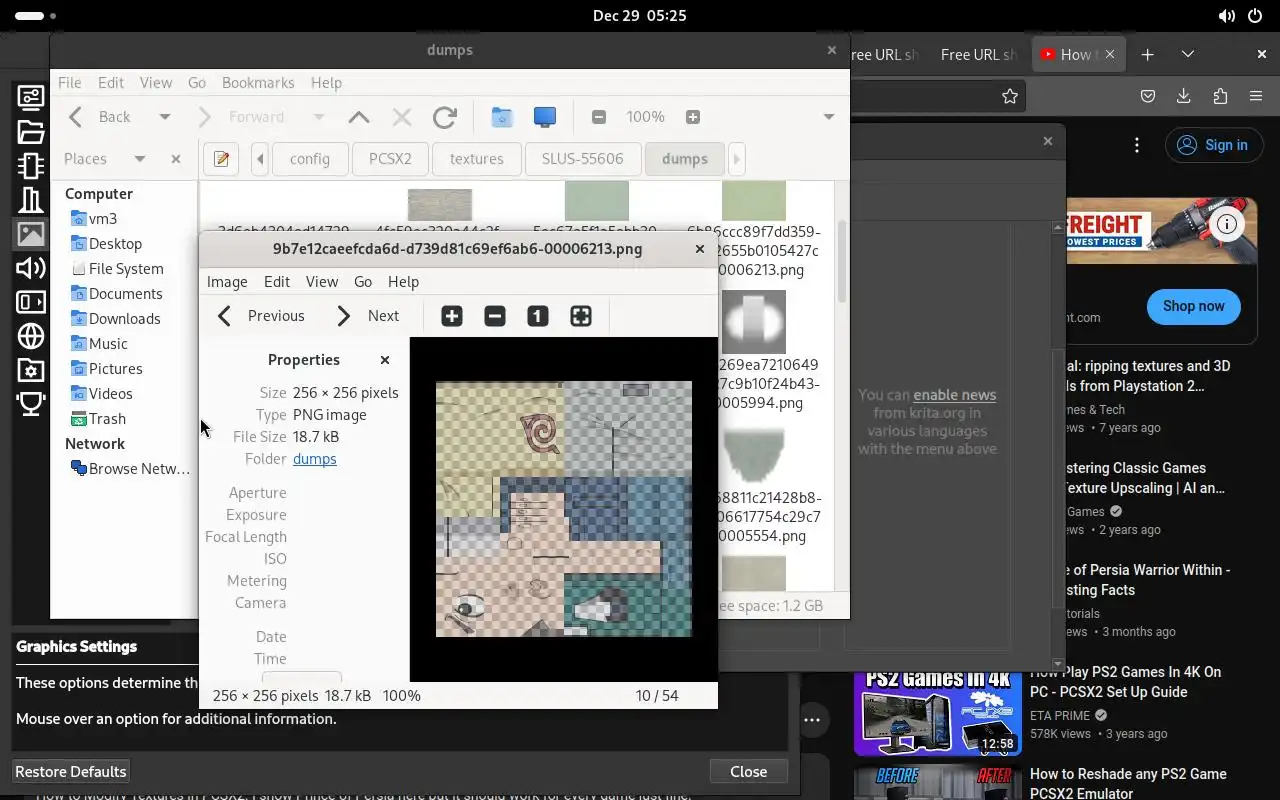Viewport: 1280px width, 800px height.
Task: Fit image to window in viewer
Action: click(581, 316)
